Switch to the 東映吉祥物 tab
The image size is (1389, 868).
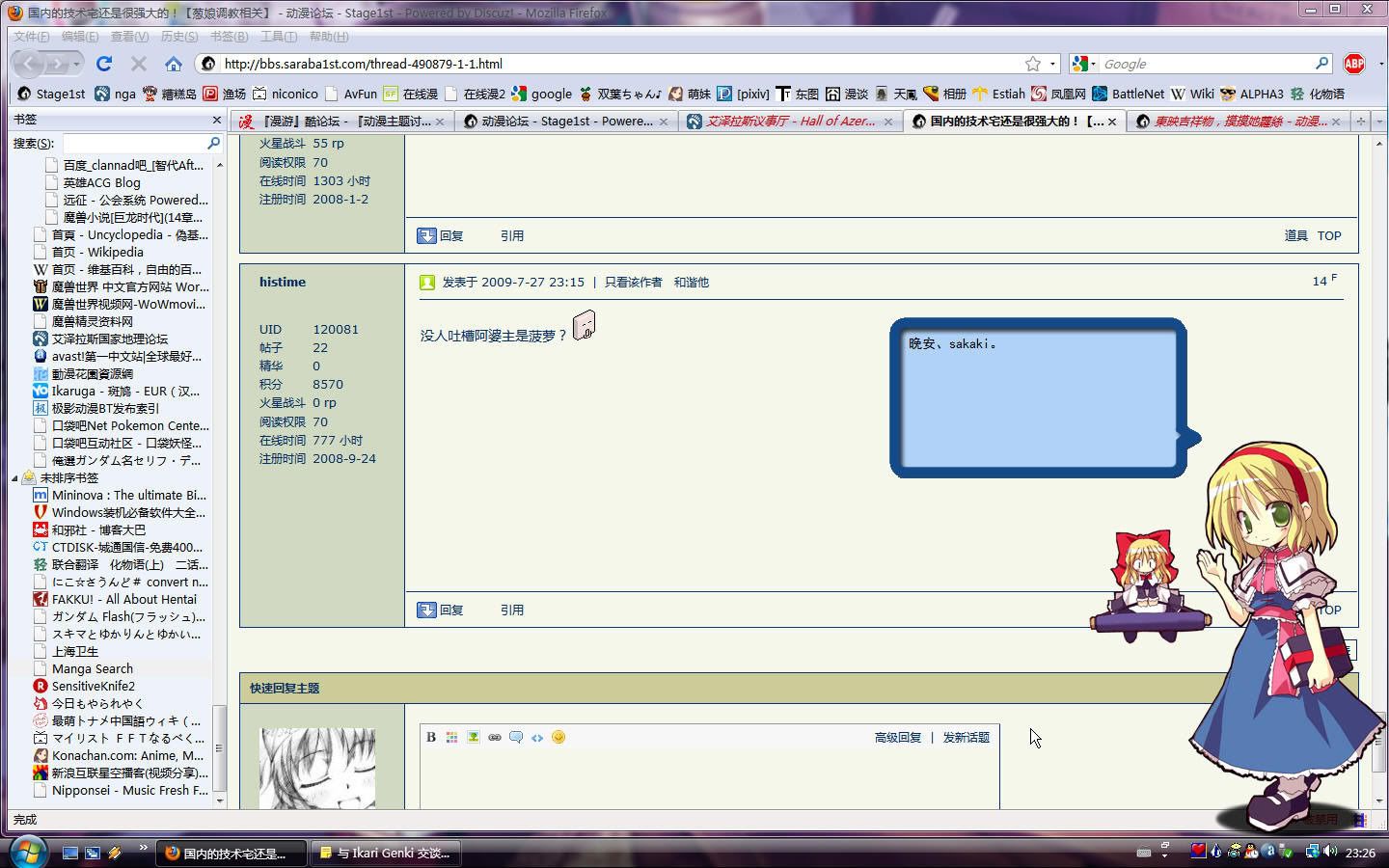[1239, 122]
